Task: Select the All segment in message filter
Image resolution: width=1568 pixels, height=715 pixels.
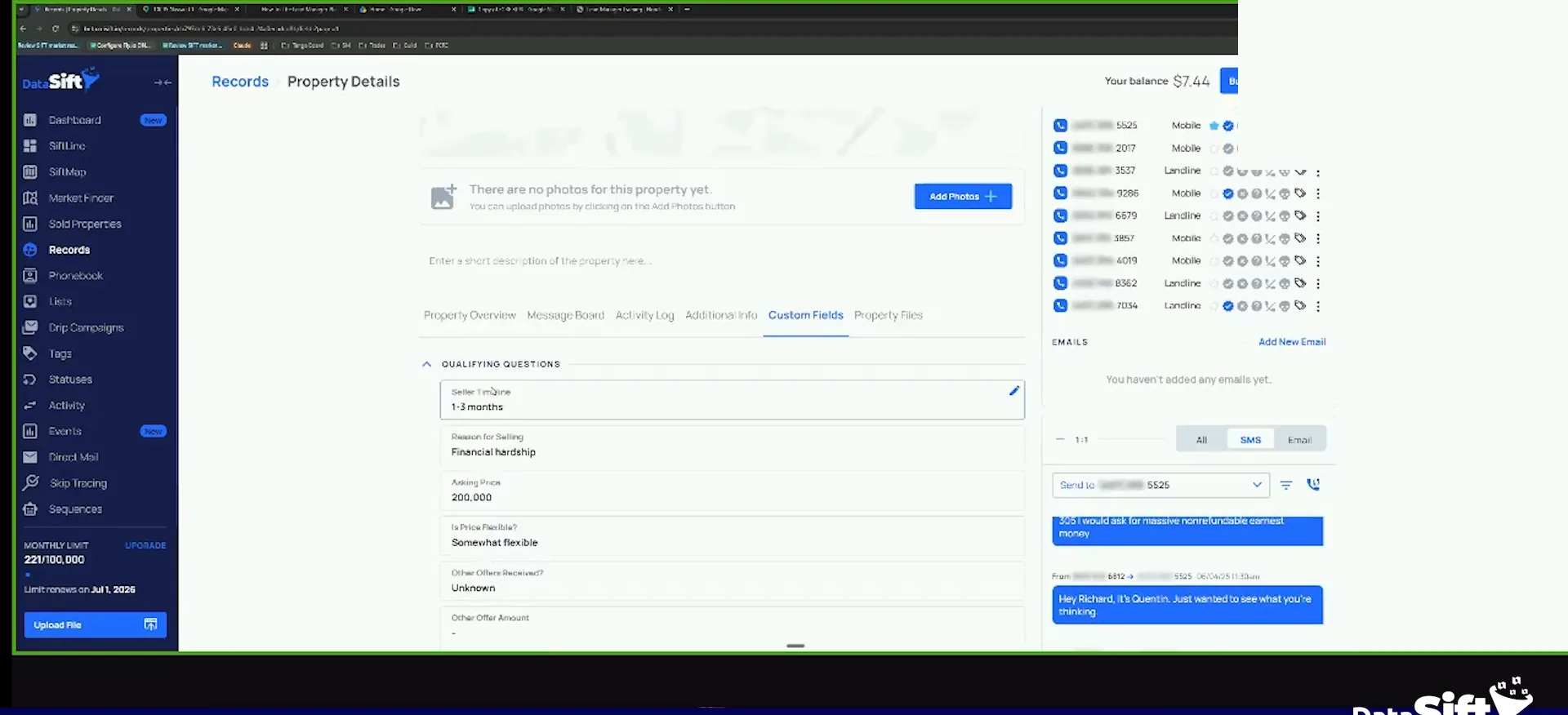Action: click(1201, 440)
